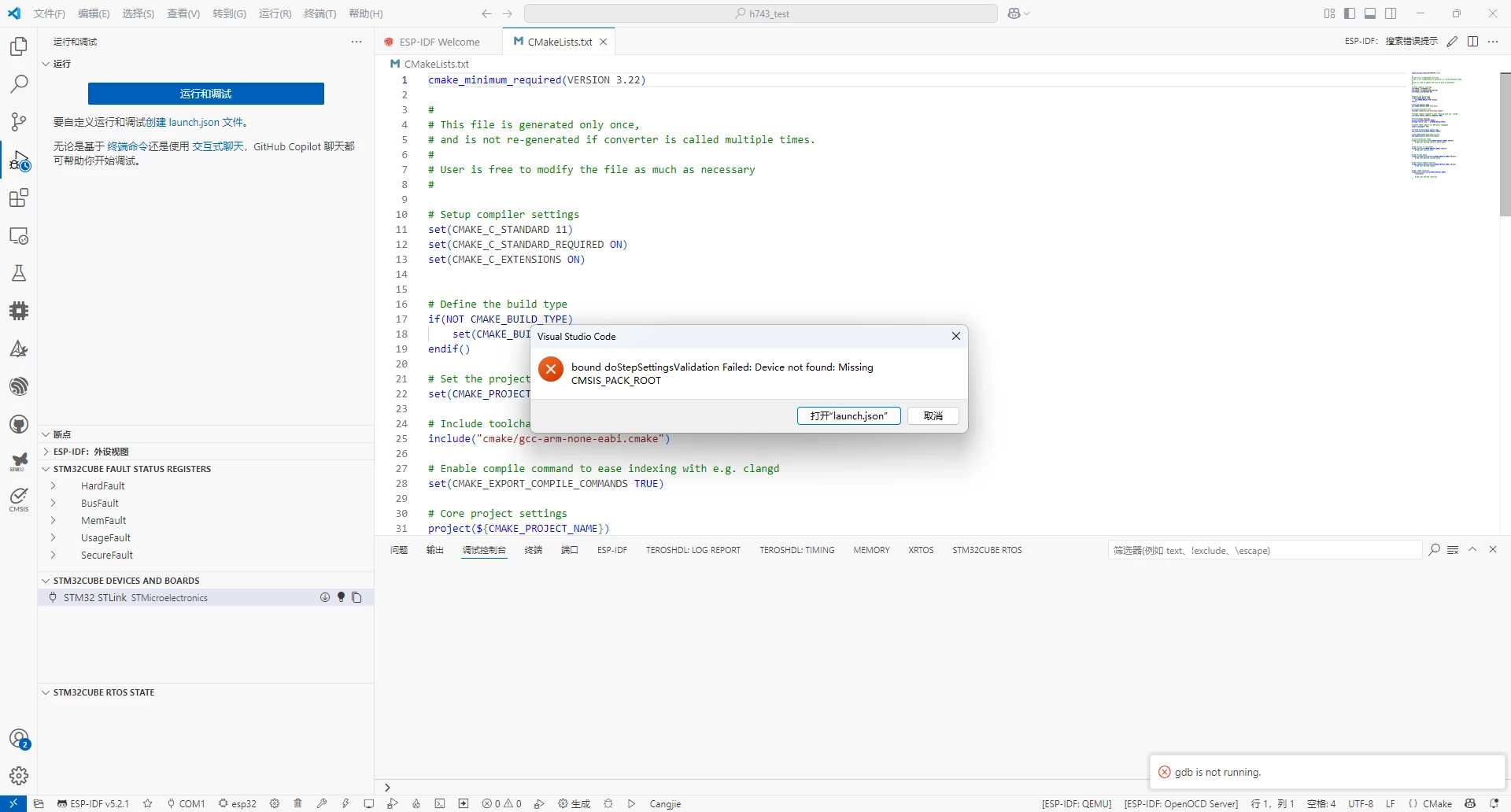Open the Source Control view
The image size is (1511, 812).
(x=19, y=122)
